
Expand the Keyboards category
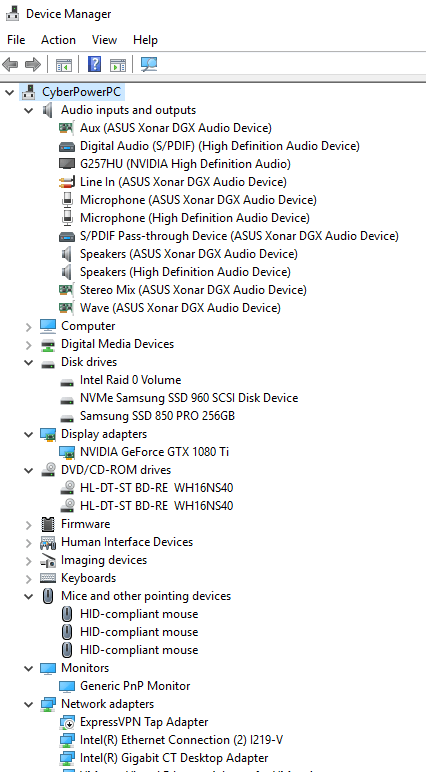pyautogui.click(x=29, y=579)
